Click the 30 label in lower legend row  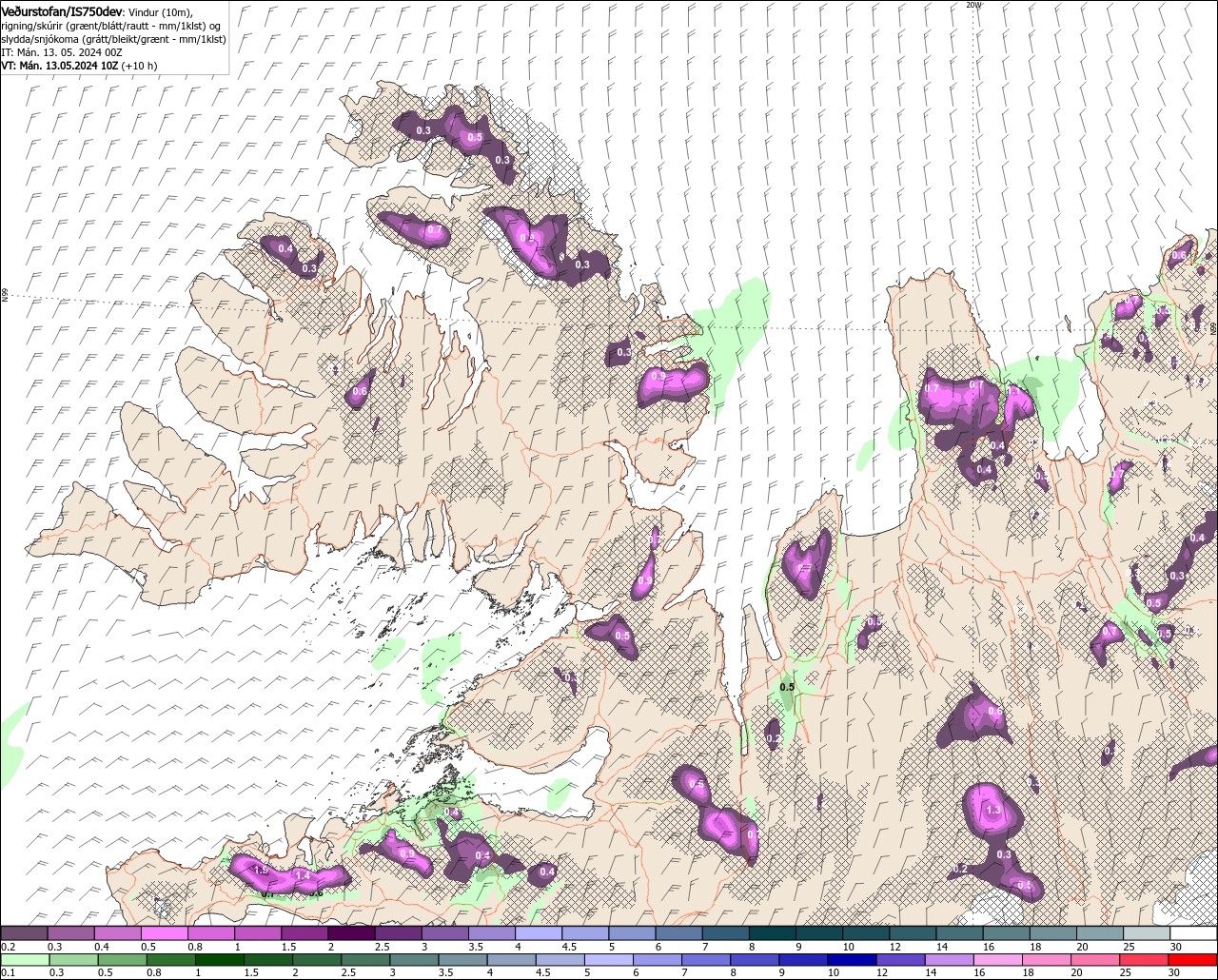click(1173, 972)
